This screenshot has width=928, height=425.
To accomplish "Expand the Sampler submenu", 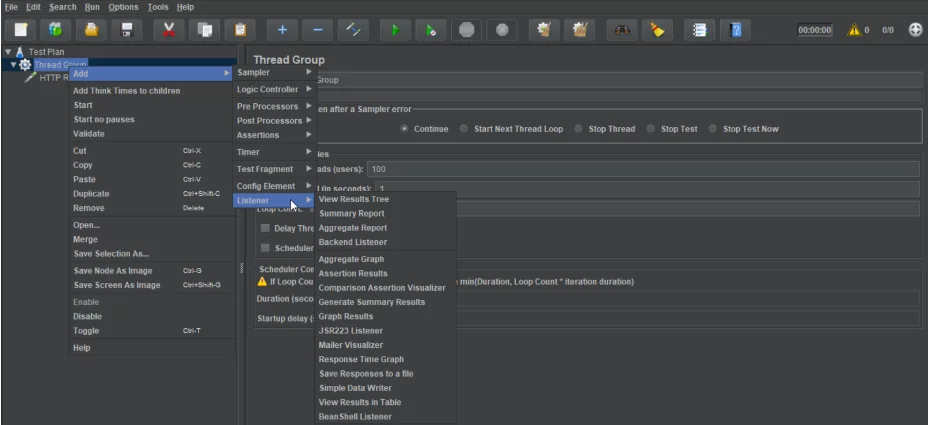I will tap(275, 72).
